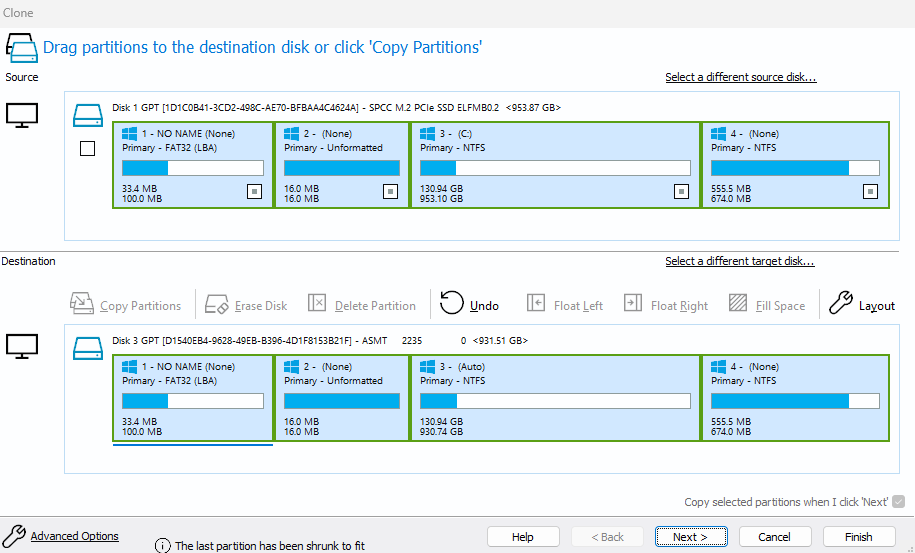Toggle the source Disk 1 checkbox
This screenshot has height=553, width=915.
pos(87,149)
